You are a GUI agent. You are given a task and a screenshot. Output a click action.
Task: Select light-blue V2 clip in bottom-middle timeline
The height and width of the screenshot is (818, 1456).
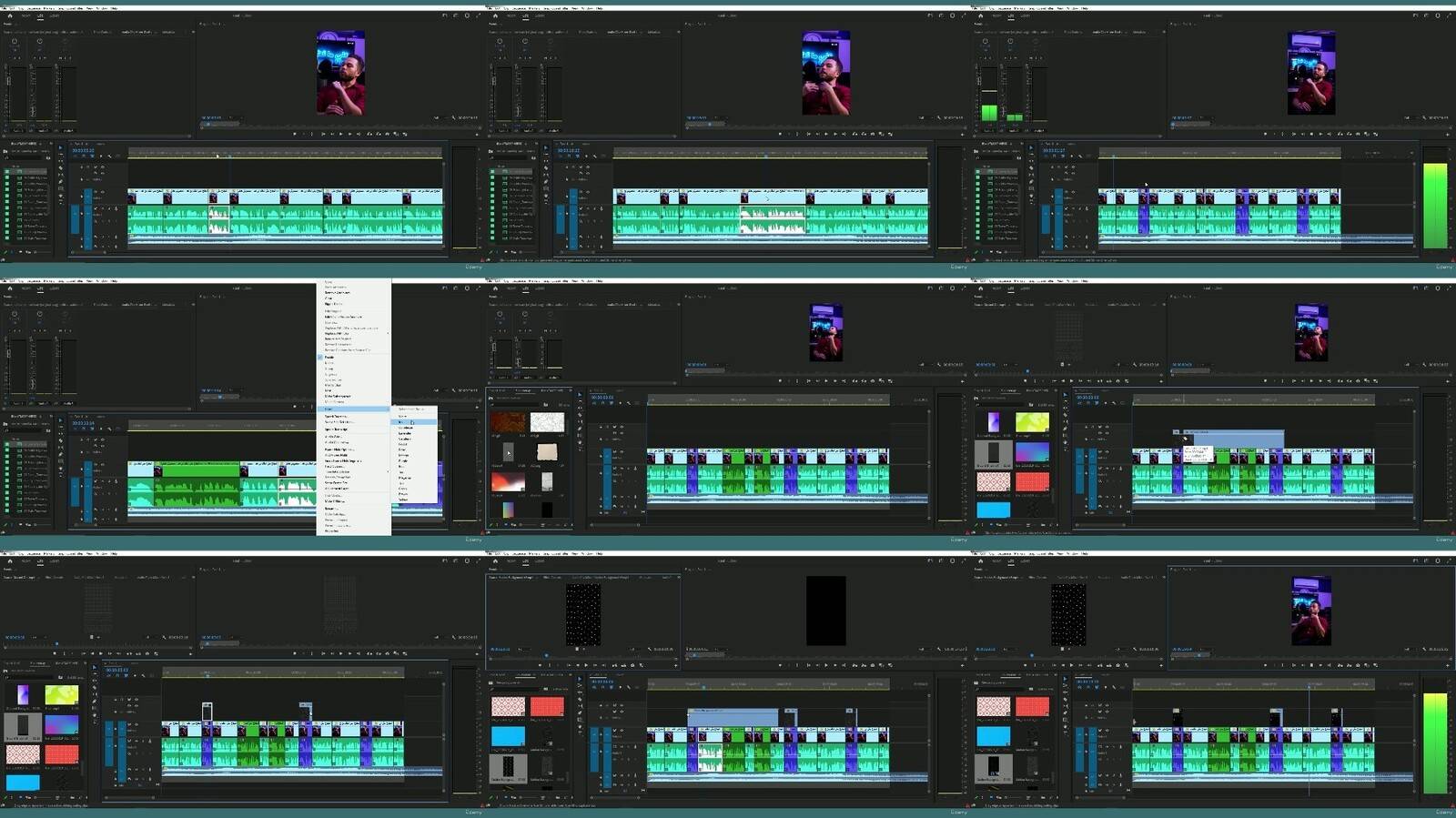[733, 717]
